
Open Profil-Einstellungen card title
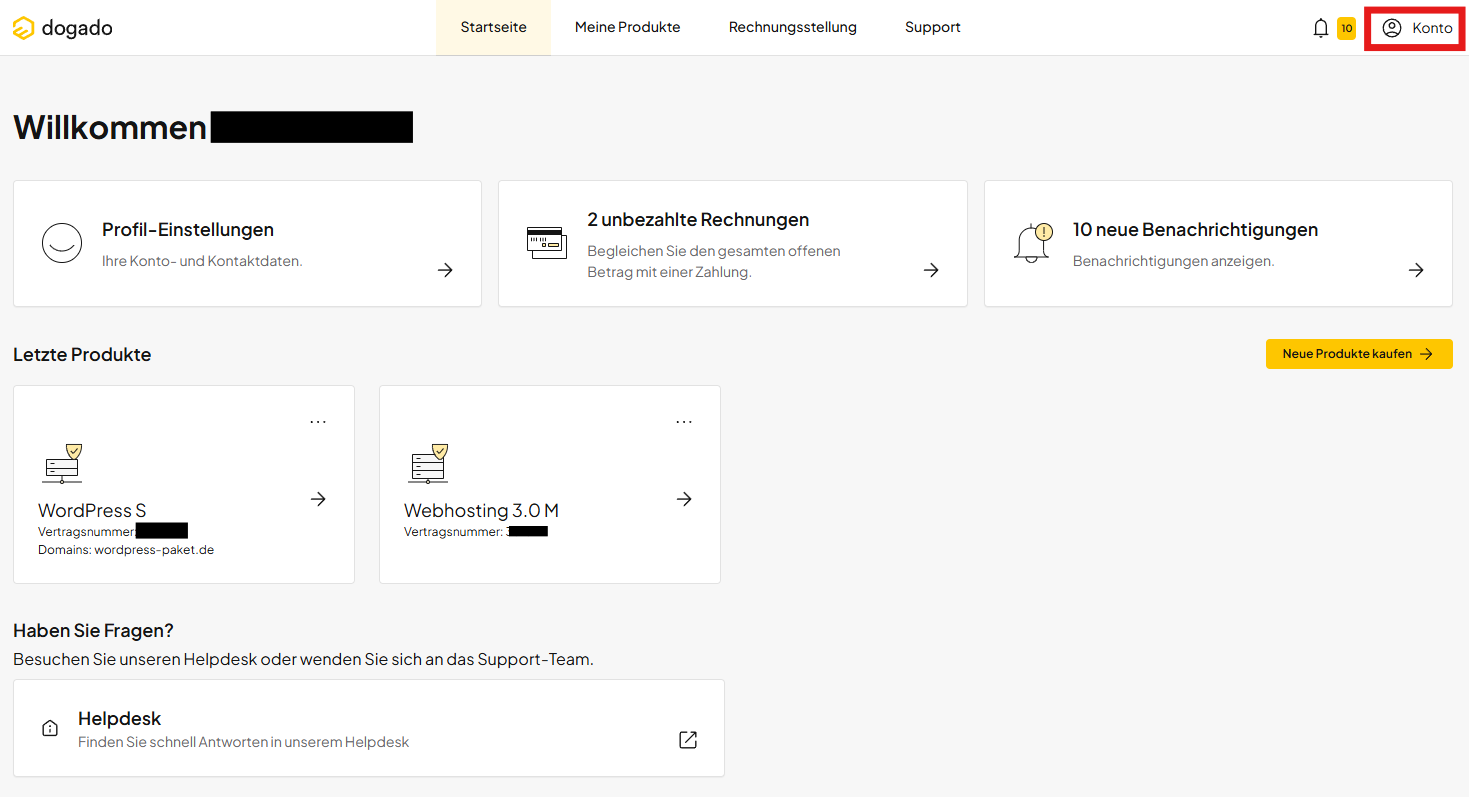tap(188, 230)
